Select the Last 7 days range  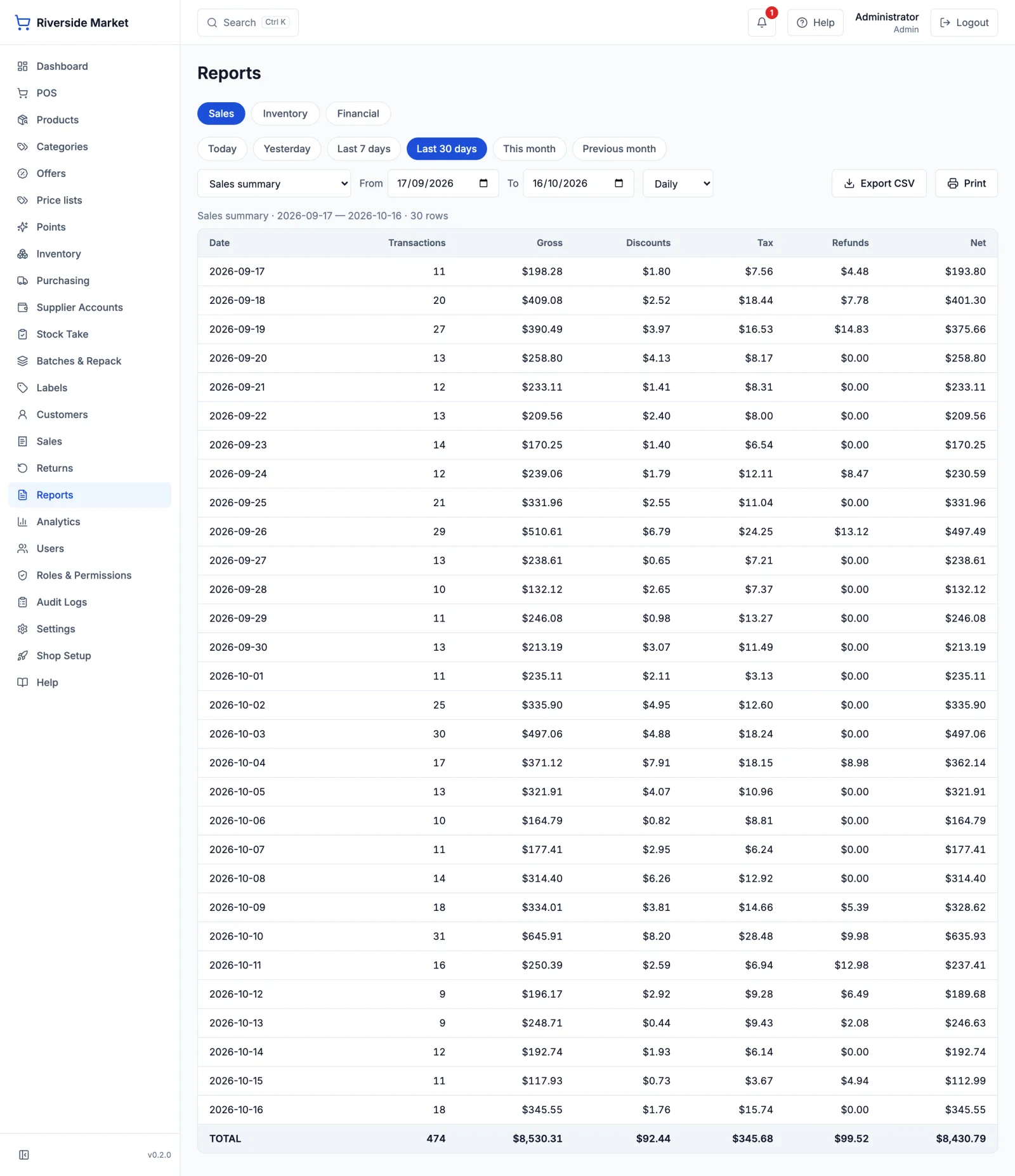pyautogui.click(x=364, y=149)
